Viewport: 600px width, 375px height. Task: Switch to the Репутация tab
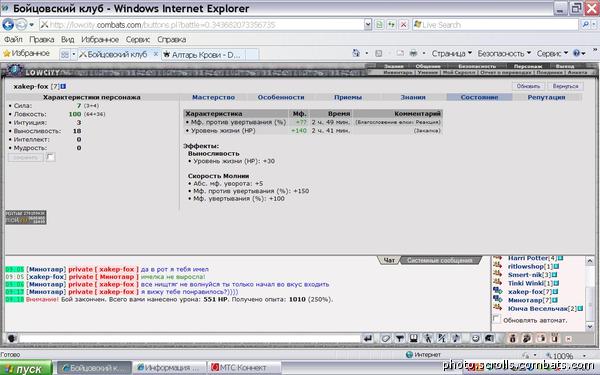(x=546, y=97)
